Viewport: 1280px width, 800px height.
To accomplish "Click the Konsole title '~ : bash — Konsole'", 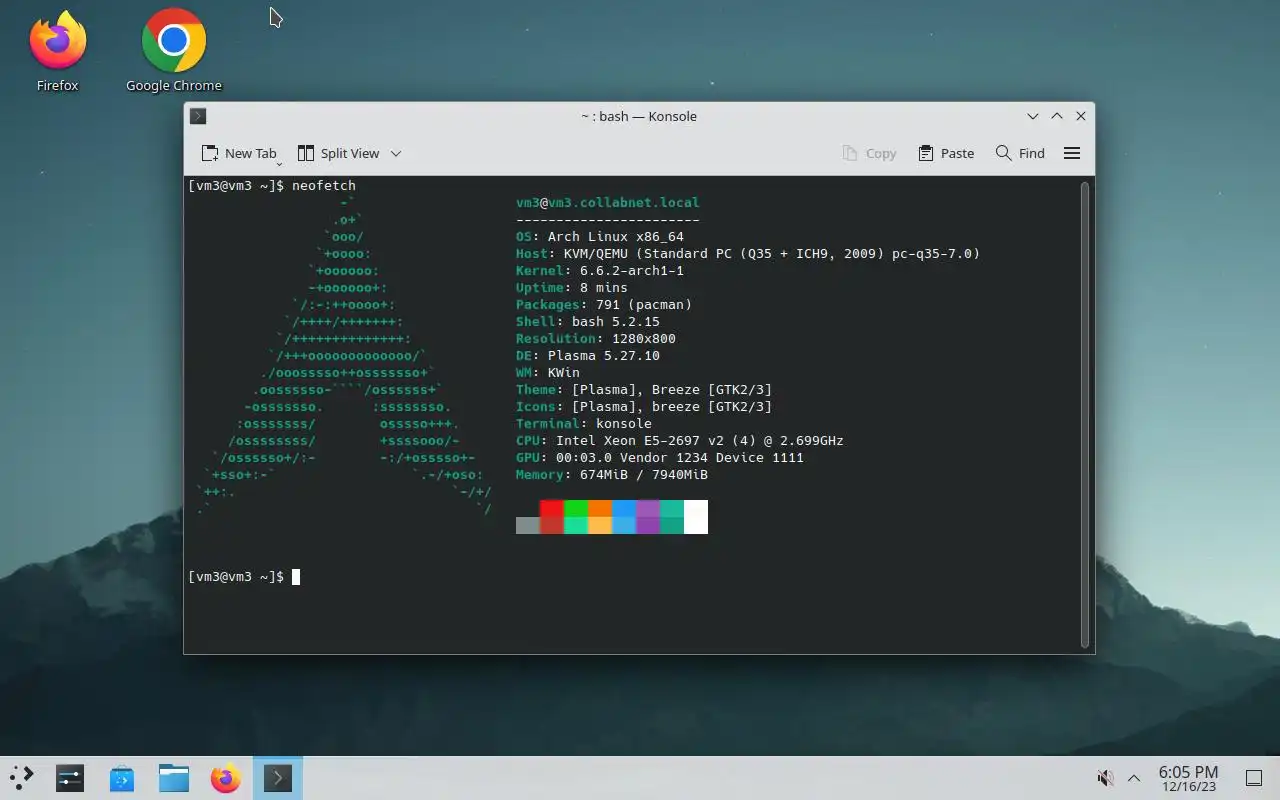I will [x=639, y=116].
